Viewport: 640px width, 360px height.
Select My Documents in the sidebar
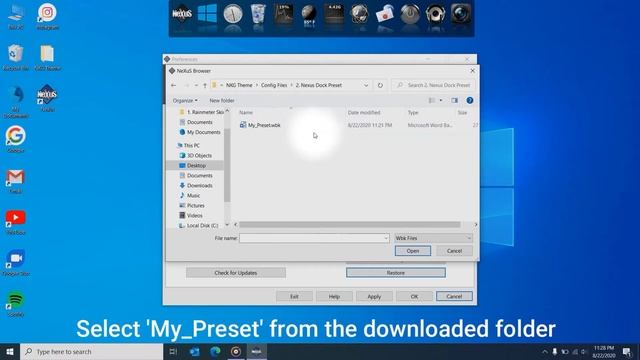tap(200, 132)
